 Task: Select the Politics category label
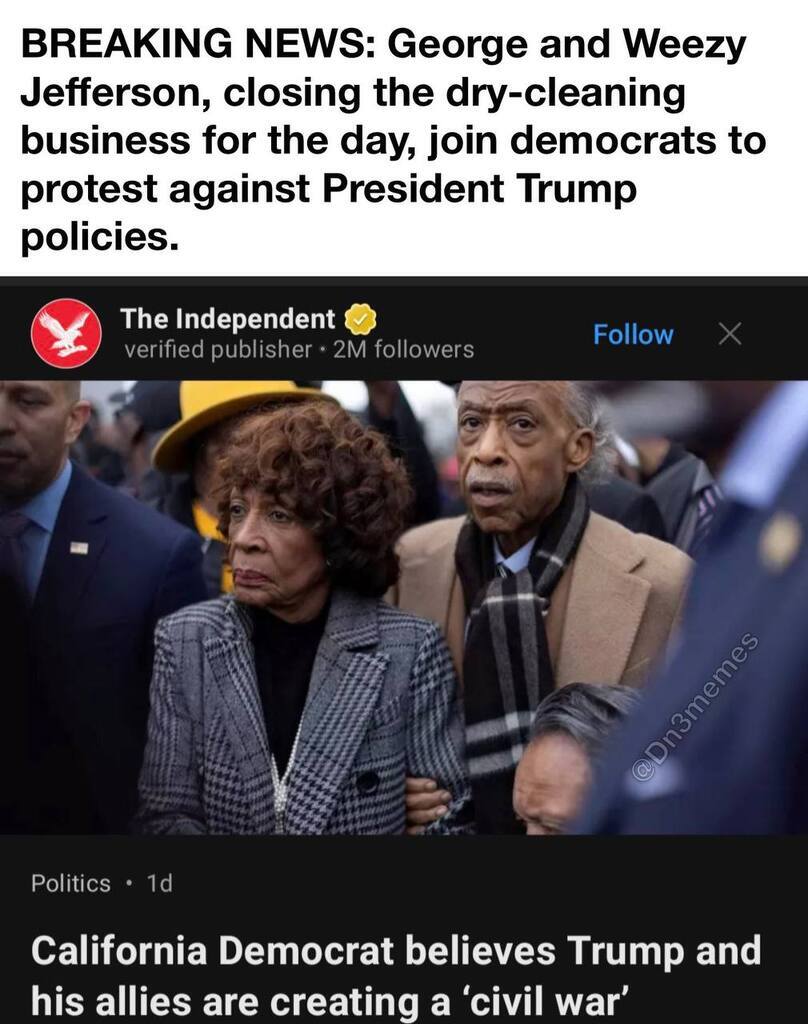[71, 883]
